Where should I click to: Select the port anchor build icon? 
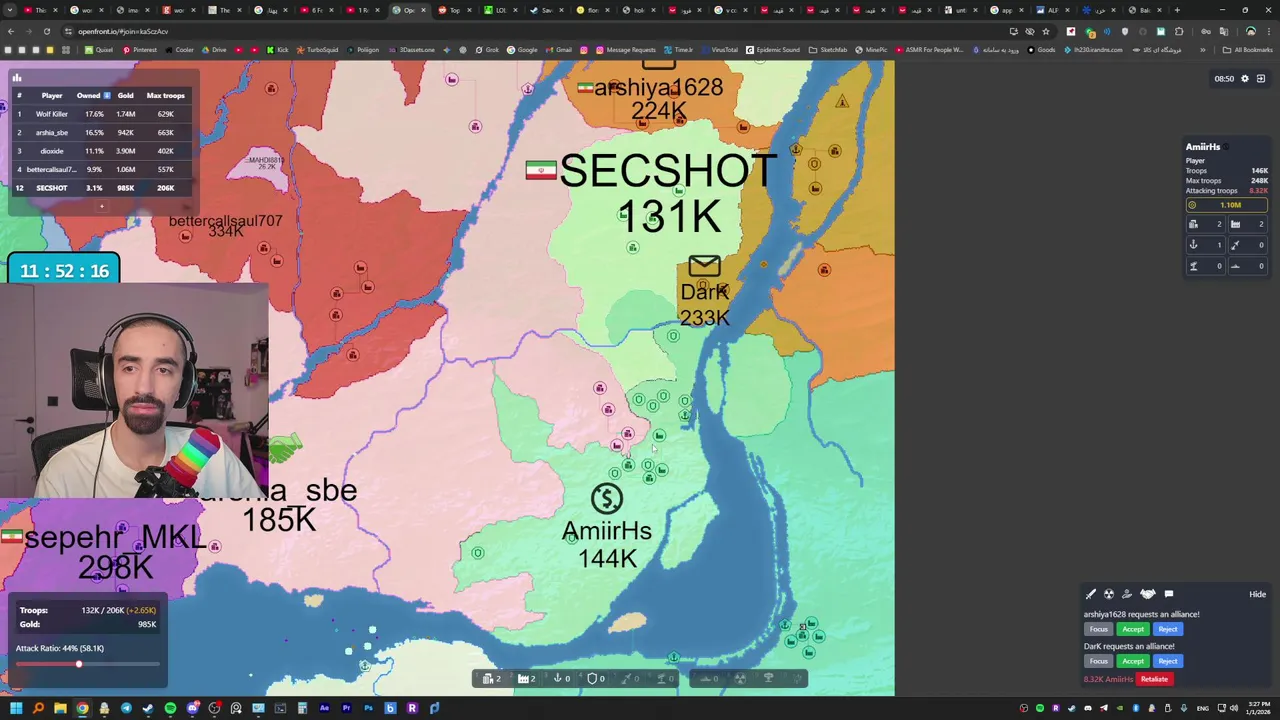click(x=557, y=678)
